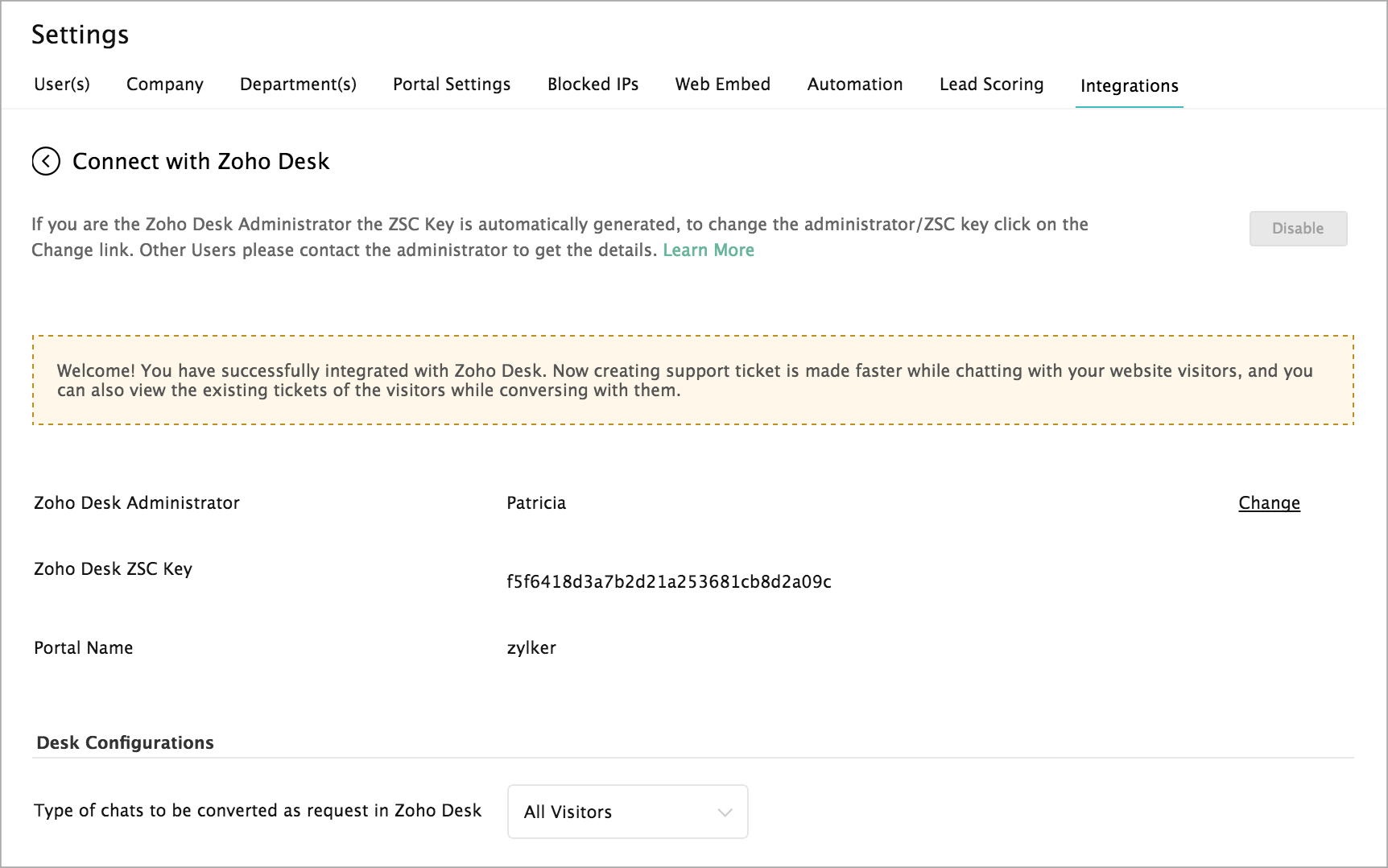View the Lead Scoring tab

click(x=991, y=85)
